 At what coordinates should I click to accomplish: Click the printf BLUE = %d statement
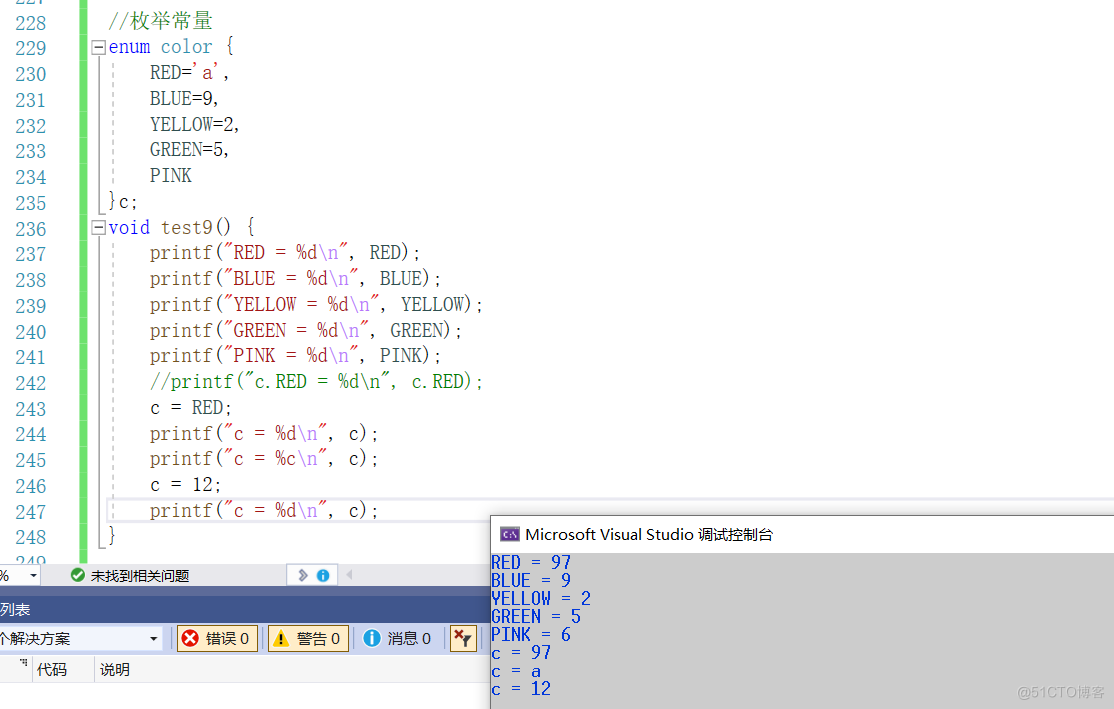click(296, 278)
